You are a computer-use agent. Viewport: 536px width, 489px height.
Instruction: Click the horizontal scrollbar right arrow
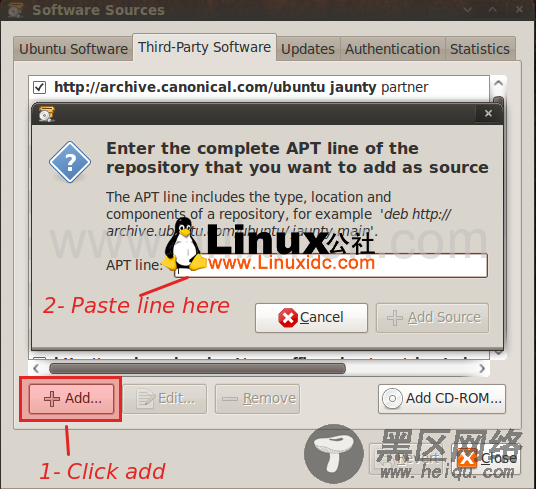[482, 368]
